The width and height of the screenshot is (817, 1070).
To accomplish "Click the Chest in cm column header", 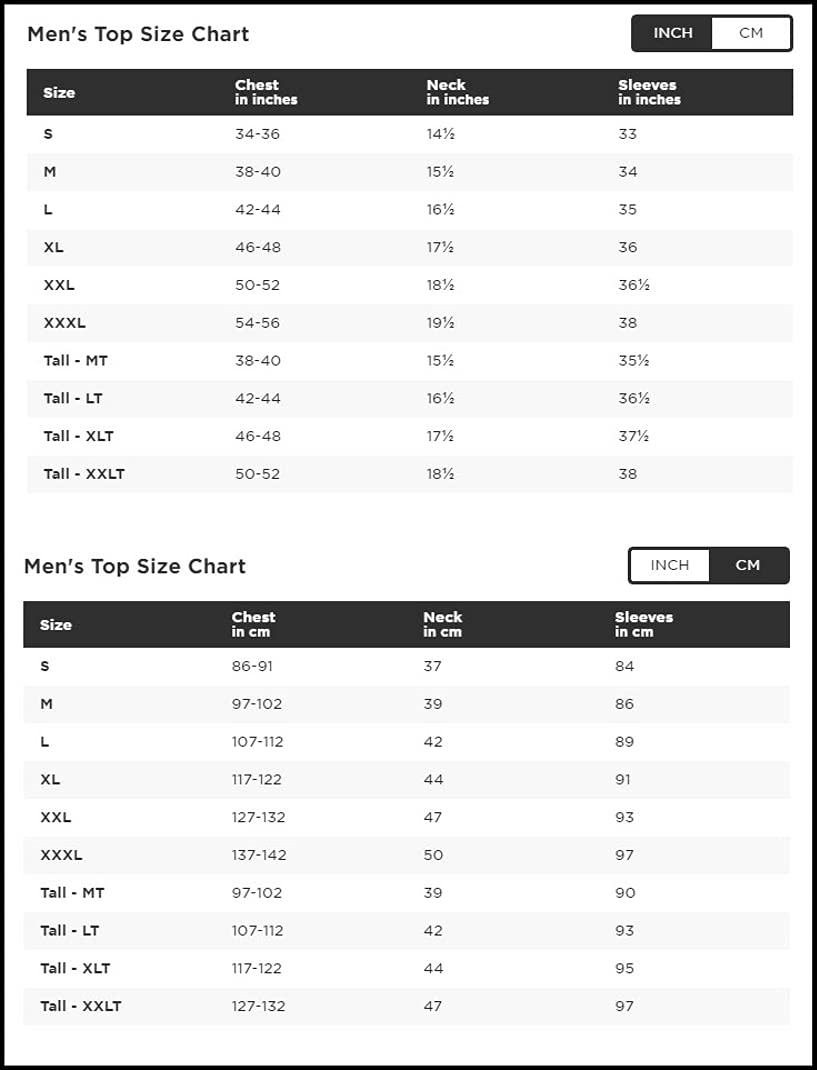I will [x=253, y=624].
